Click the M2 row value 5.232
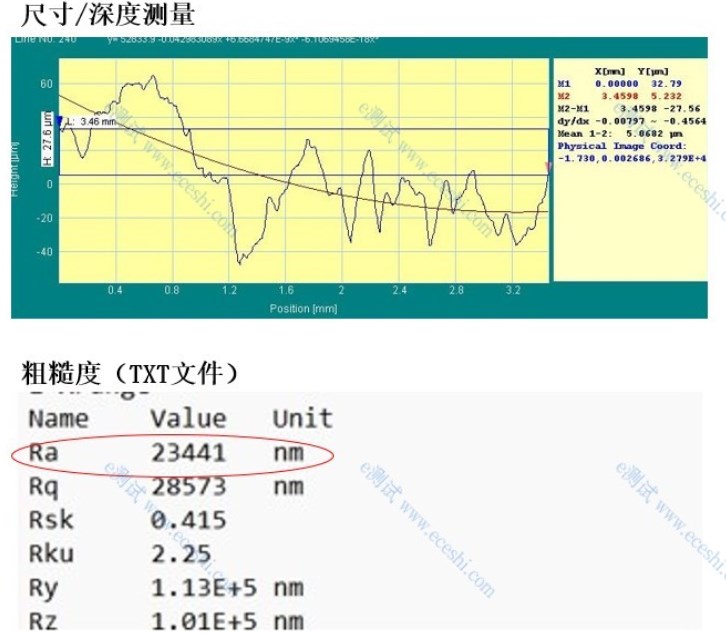This screenshot has width=726, height=635. tap(666, 96)
